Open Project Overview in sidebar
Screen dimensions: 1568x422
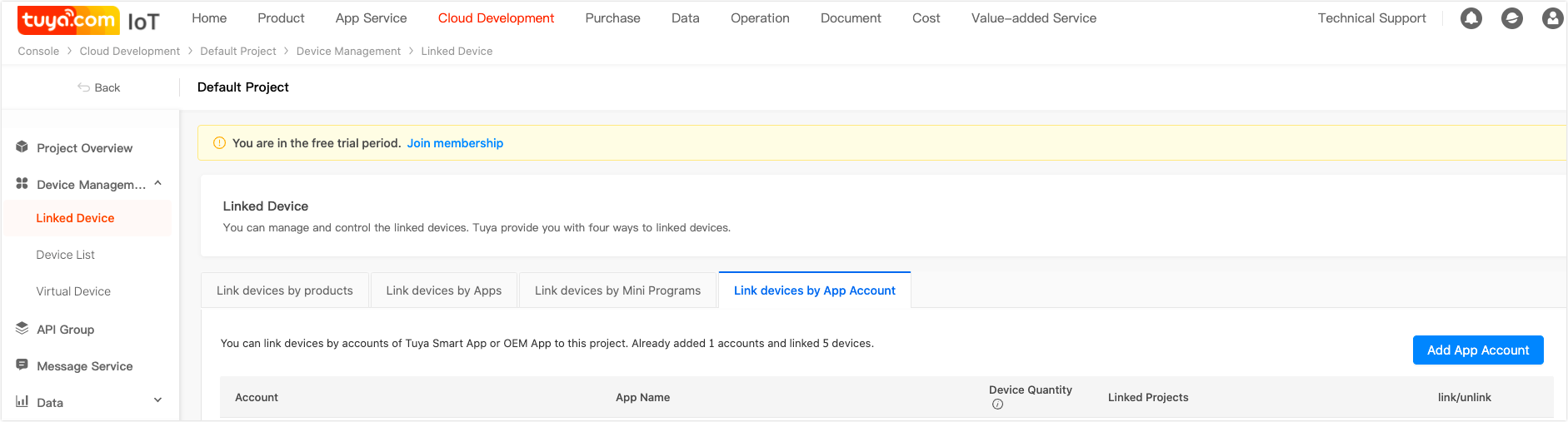pyautogui.click(x=85, y=148)
